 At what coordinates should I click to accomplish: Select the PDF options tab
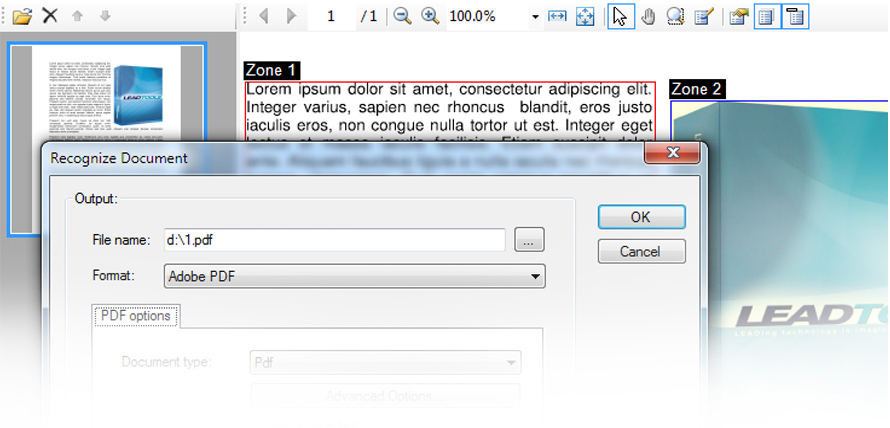[136, 316]
